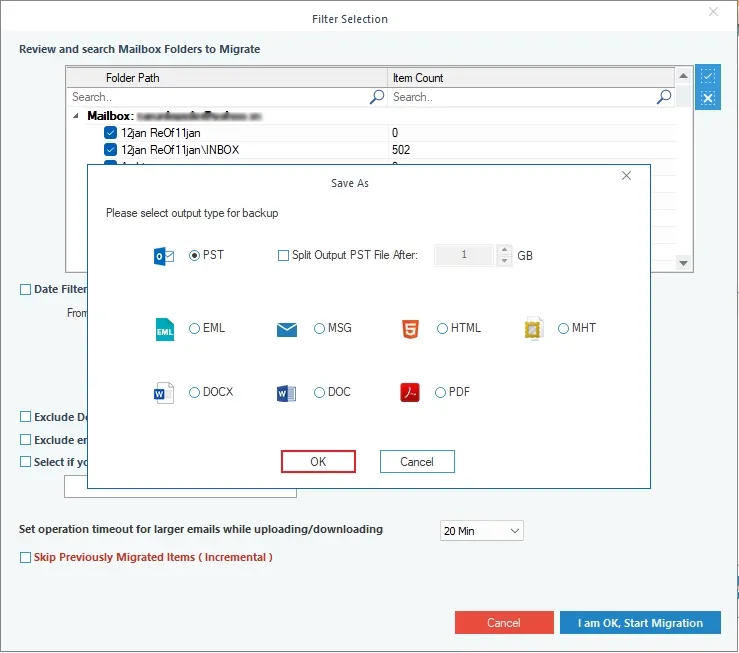Choose the EML output option

point(194,328)
